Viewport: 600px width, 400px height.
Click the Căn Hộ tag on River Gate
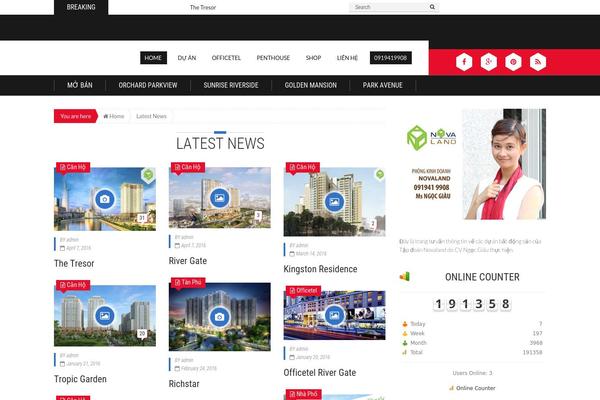pos(188,167)
